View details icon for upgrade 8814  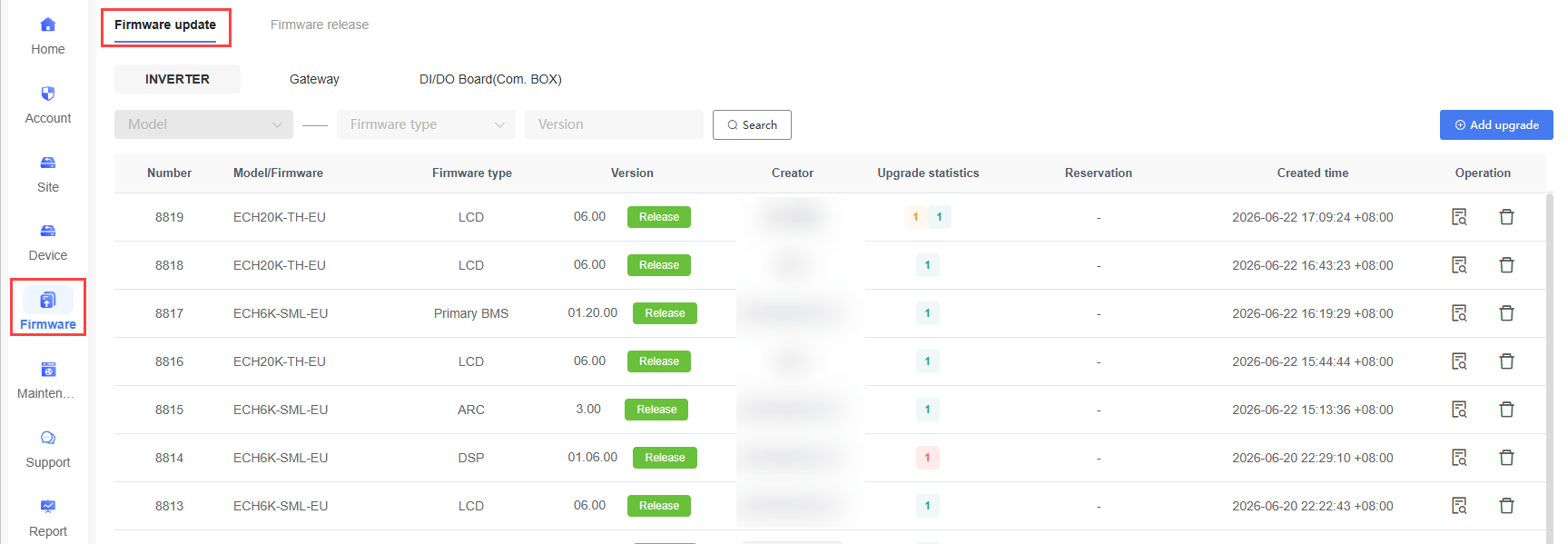pyautogui.click(x=1459, y=458)
